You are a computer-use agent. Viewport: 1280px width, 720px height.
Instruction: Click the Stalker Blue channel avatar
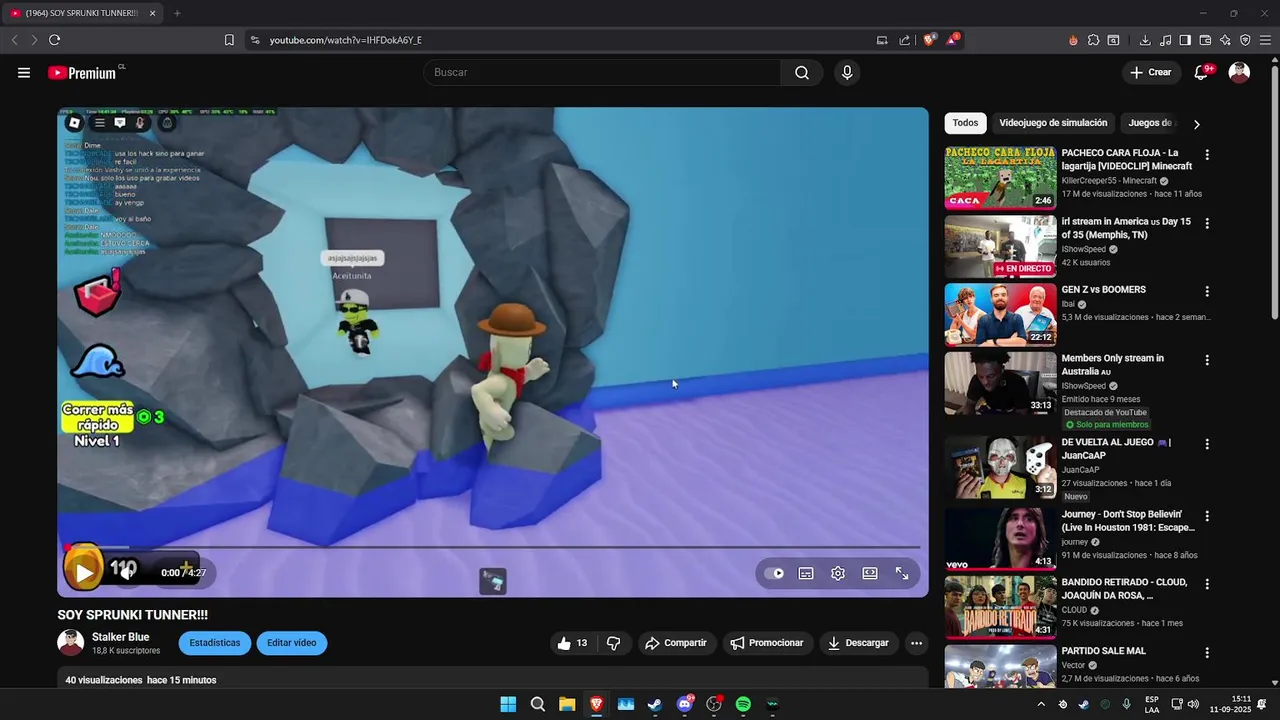tap(71, 643)
